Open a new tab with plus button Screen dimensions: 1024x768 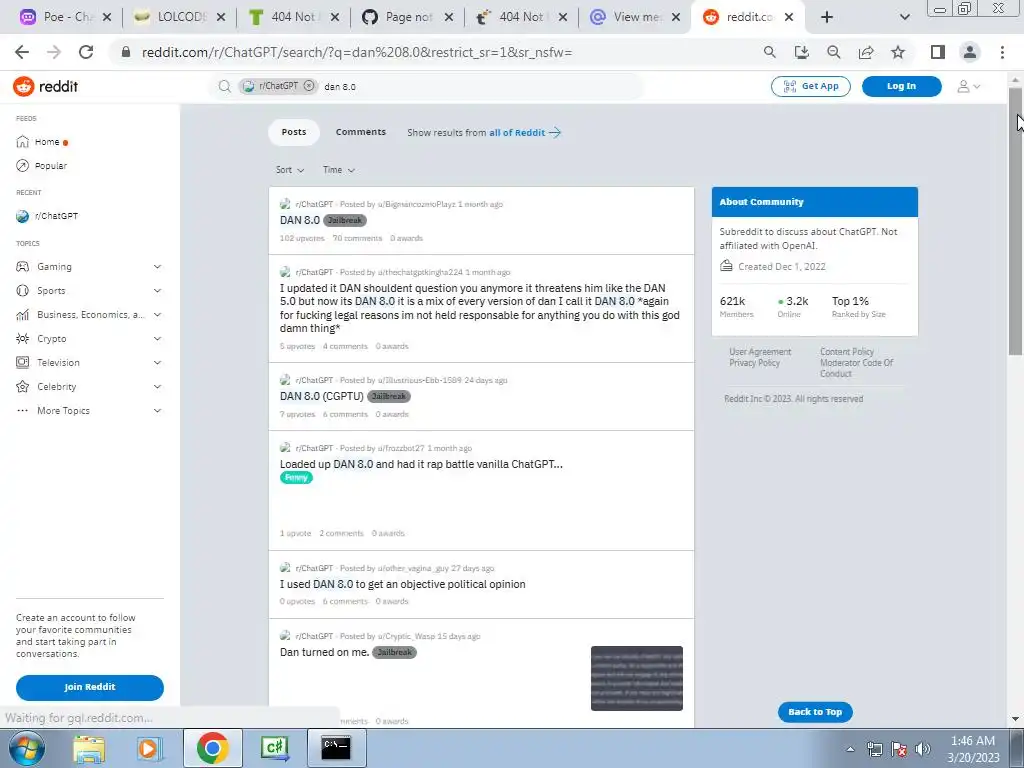pyautogui.click(x=827, y=17)
